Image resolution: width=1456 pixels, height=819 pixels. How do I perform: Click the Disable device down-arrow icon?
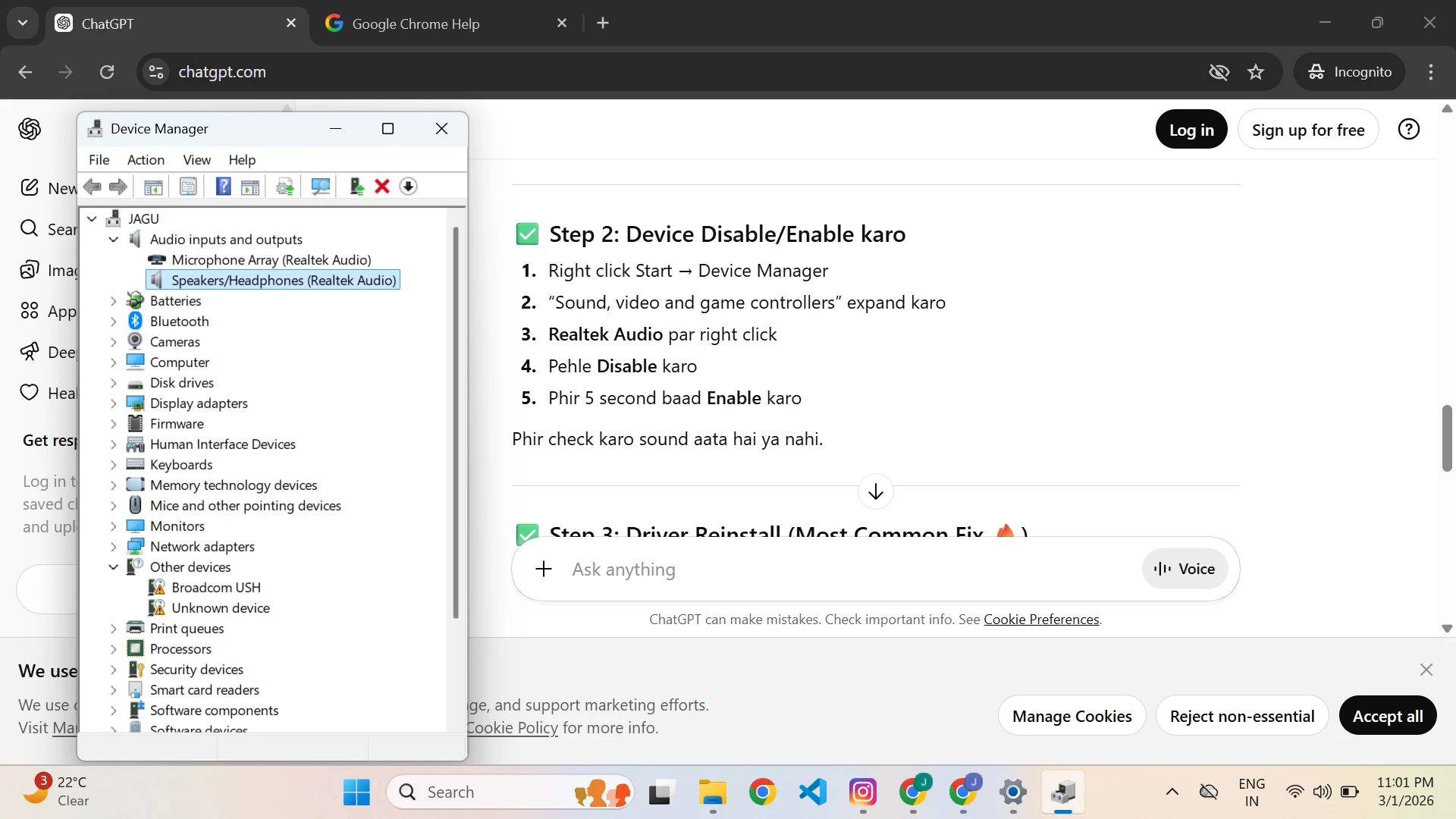click(x=408, y=187)
